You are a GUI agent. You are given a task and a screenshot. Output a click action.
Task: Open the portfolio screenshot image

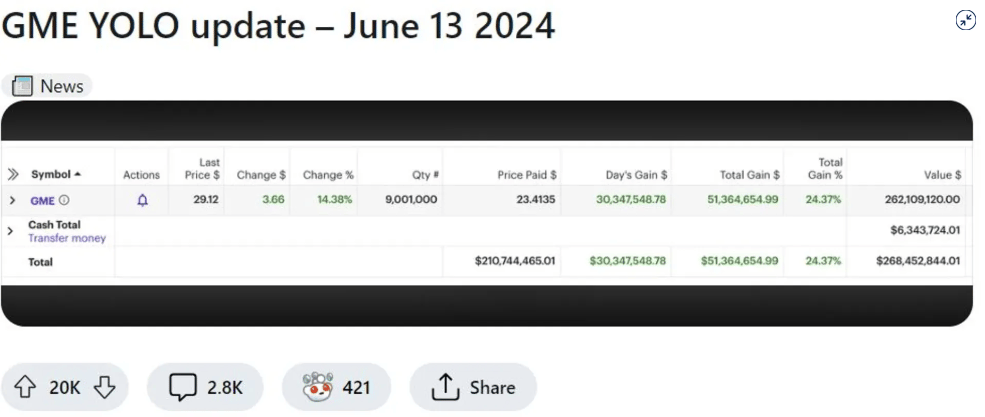(x=487, y=214)
